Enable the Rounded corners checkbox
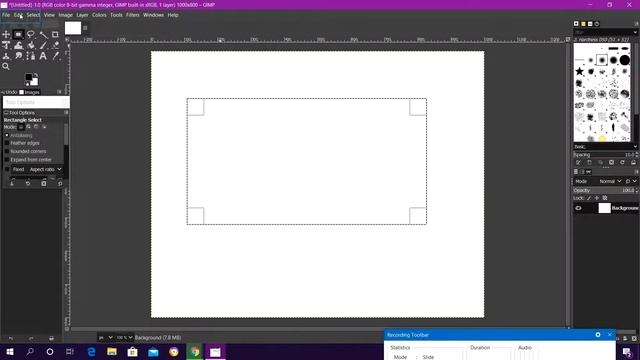Image resolution: width=640 pixels, height=360 pixels. [7, 151]
